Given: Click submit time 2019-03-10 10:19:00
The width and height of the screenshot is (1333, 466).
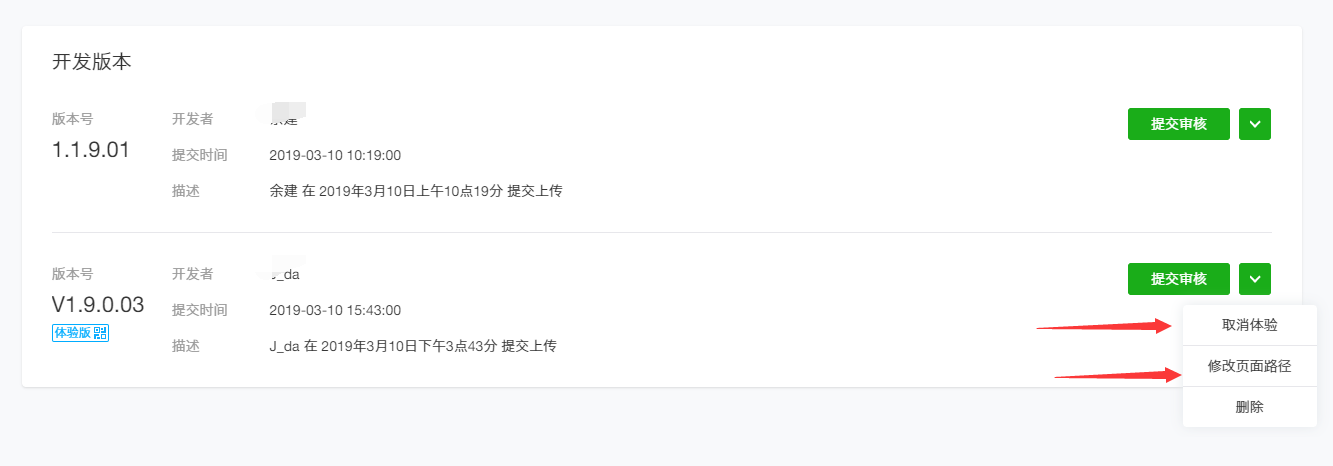Looking at the screenshot, I should pyautogui.click(x=335, y=155).
